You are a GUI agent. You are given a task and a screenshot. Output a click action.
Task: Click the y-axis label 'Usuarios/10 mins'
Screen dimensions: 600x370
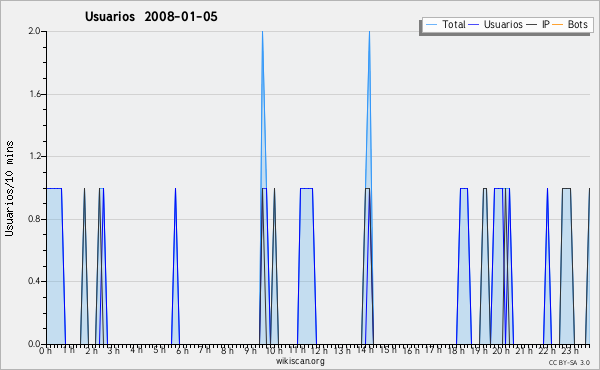click(9, 188)
